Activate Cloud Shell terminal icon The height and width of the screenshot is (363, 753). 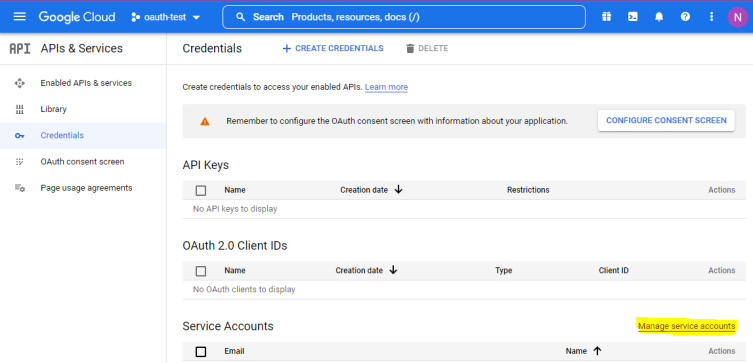click(633, 17)
